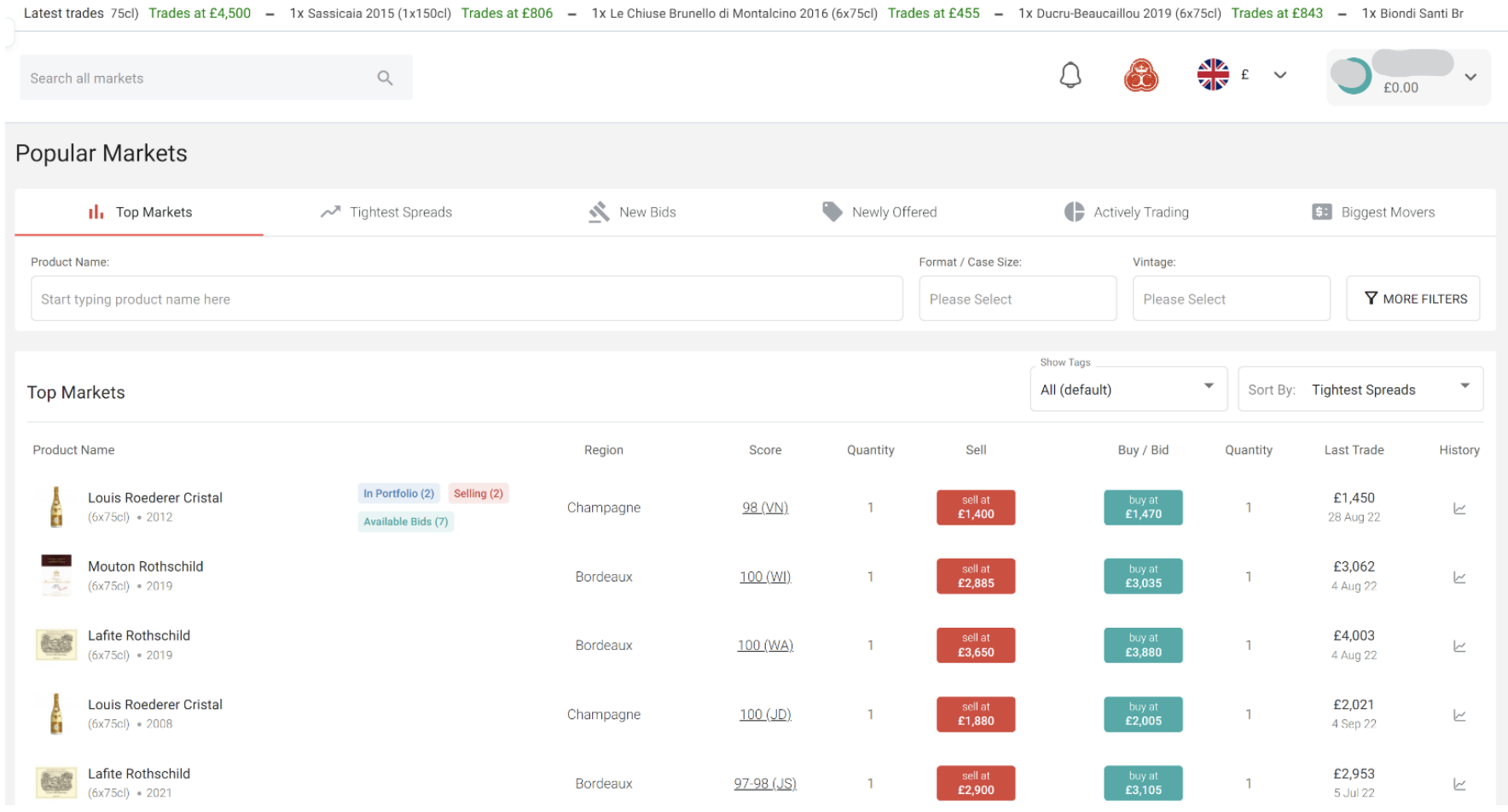1508x812 pixels.
Task: Click buy at £3,880 button
Action: 1143,646
